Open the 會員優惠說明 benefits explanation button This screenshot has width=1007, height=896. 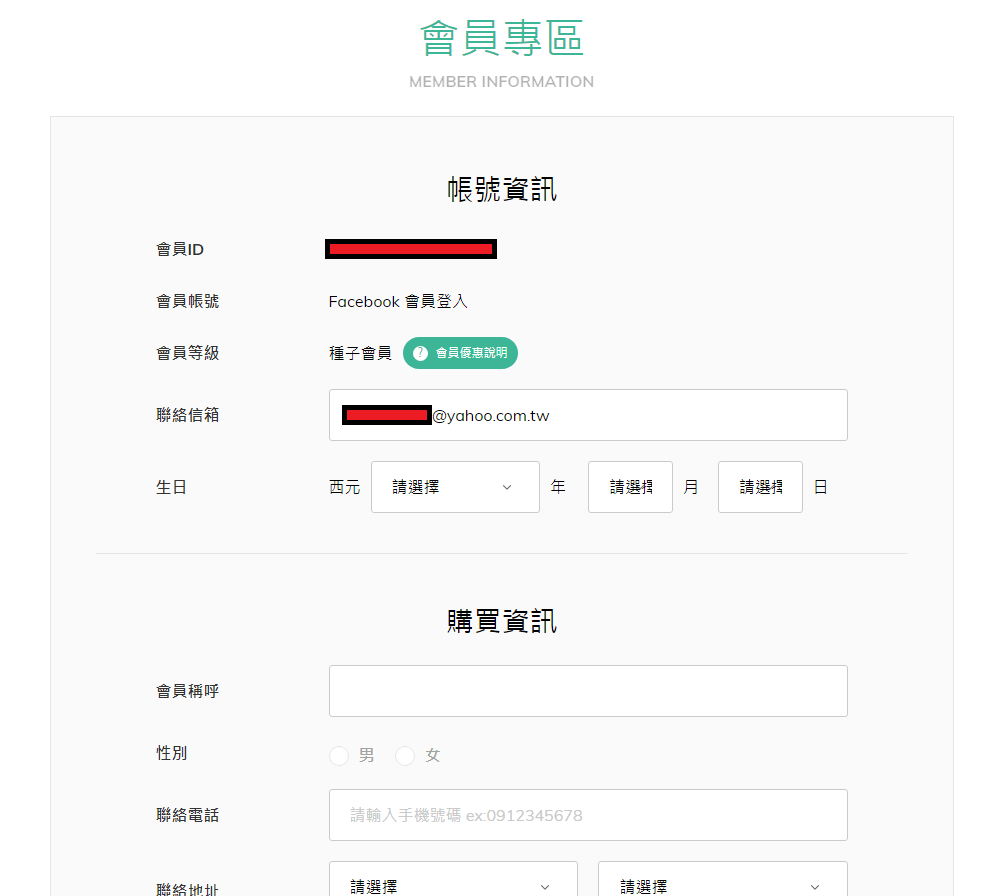(460, 353)
